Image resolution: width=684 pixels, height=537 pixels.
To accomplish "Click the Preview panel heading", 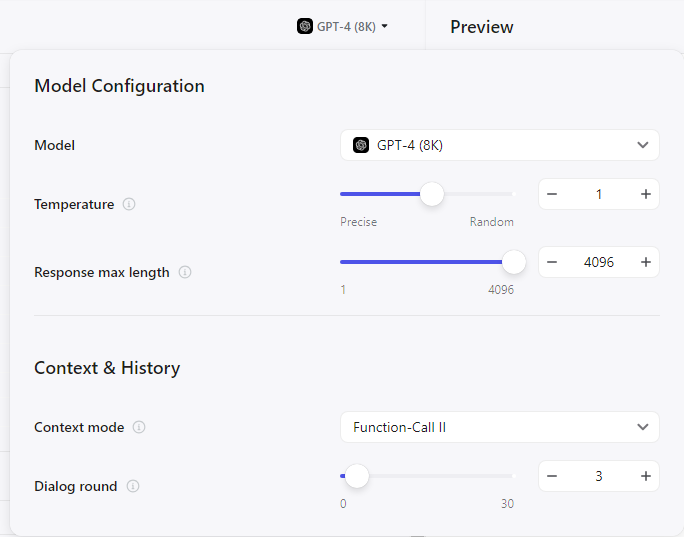I will click(482, 27).
